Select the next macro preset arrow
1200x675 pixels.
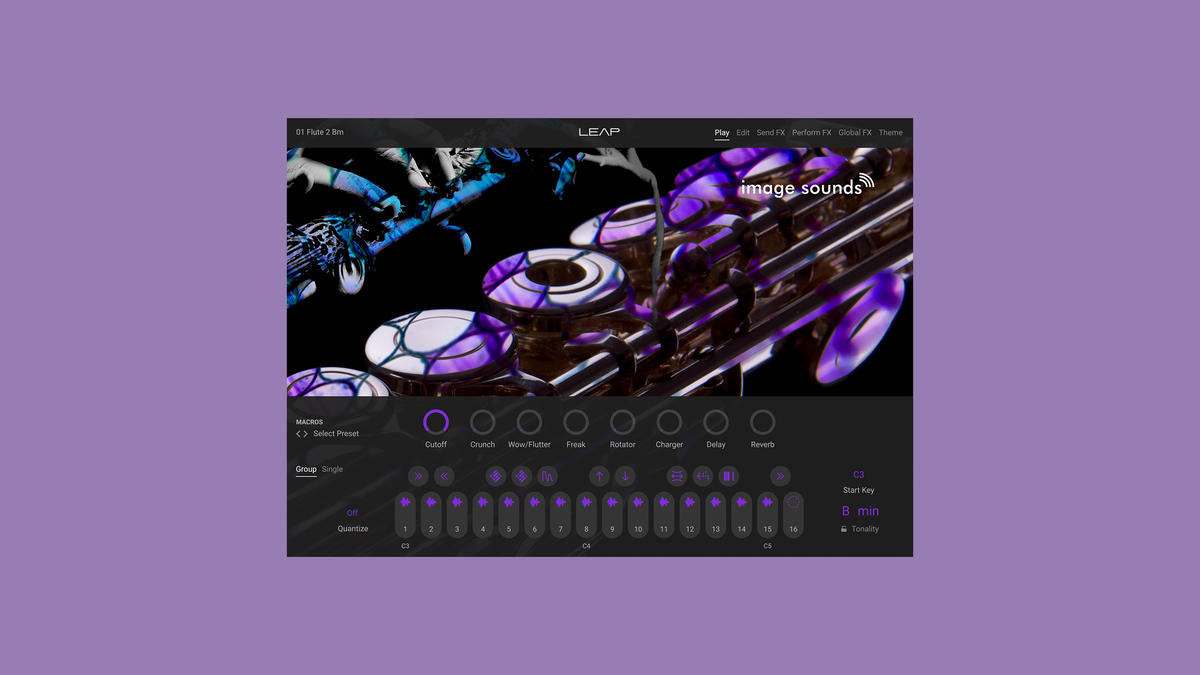click(x=306, y=434)
